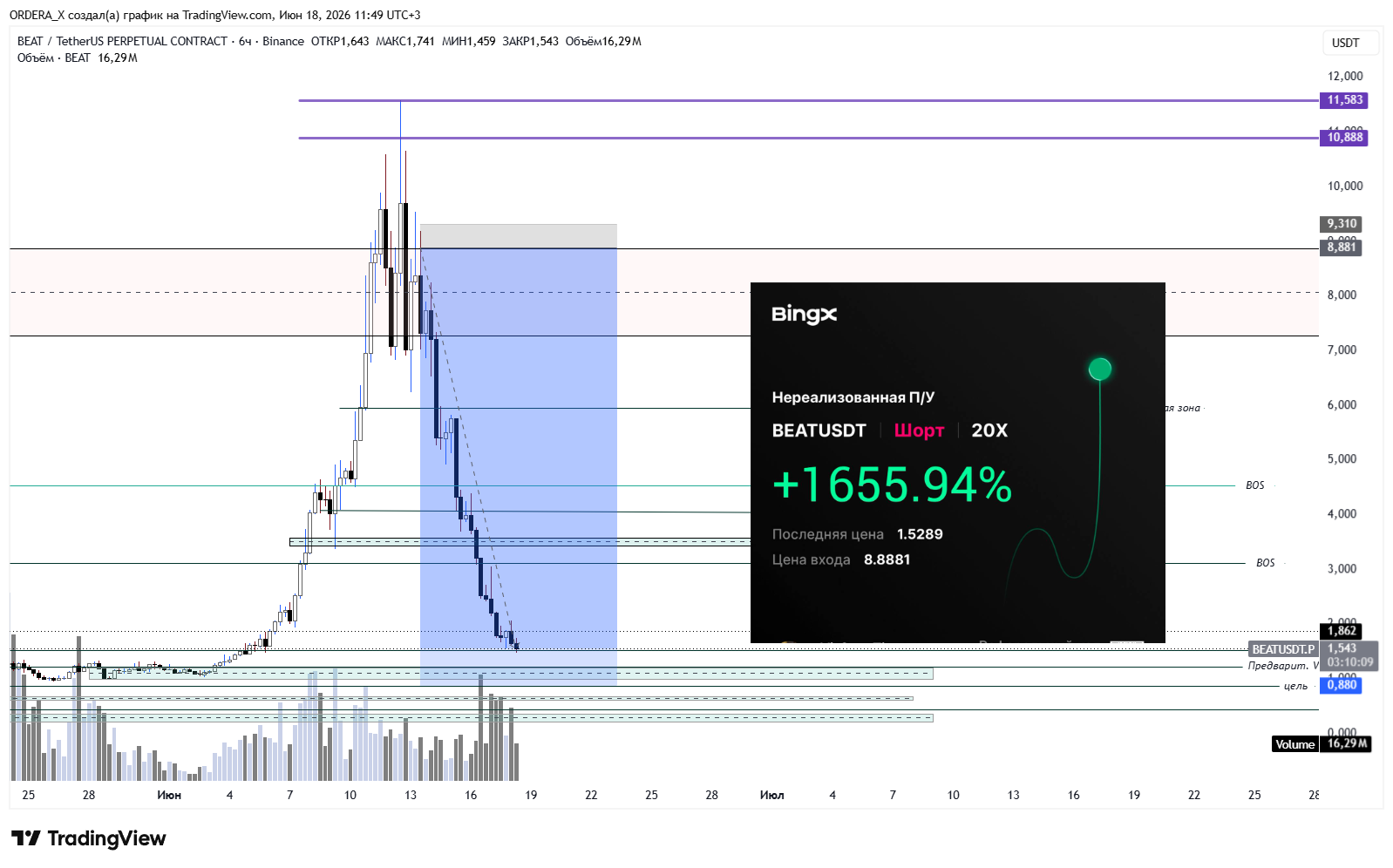Click the цель line label
This screenshot has width=1393, height=868.
point(1295,686)
